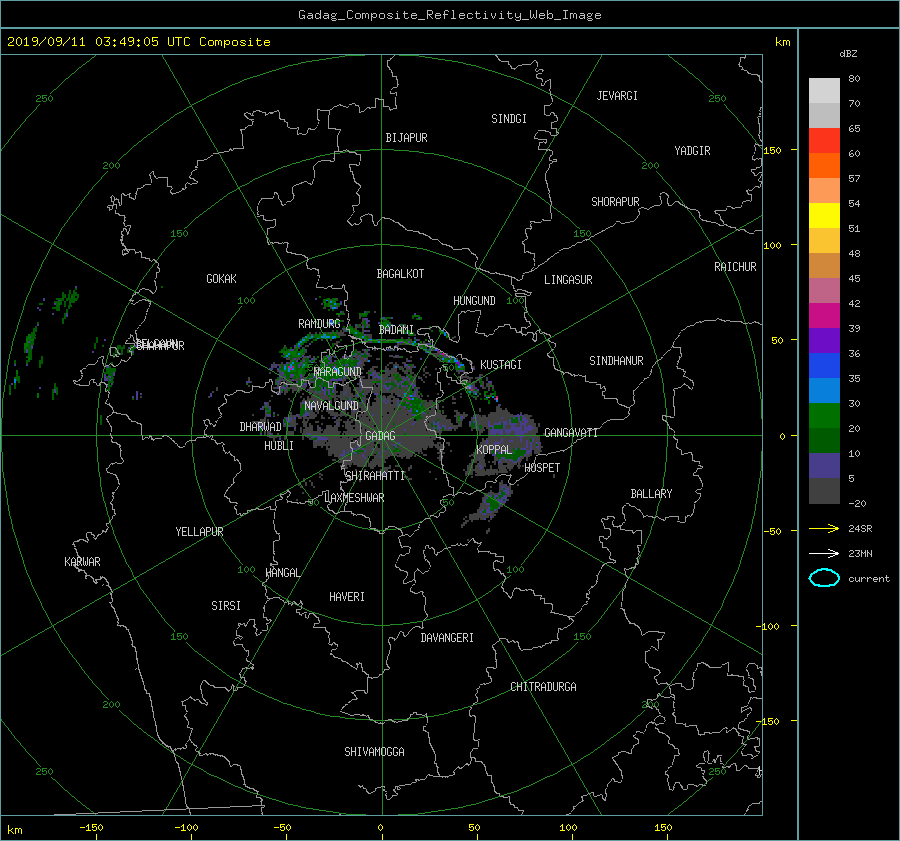
Task: Click the SINDHANUR city label
Action: pos(616,361)
